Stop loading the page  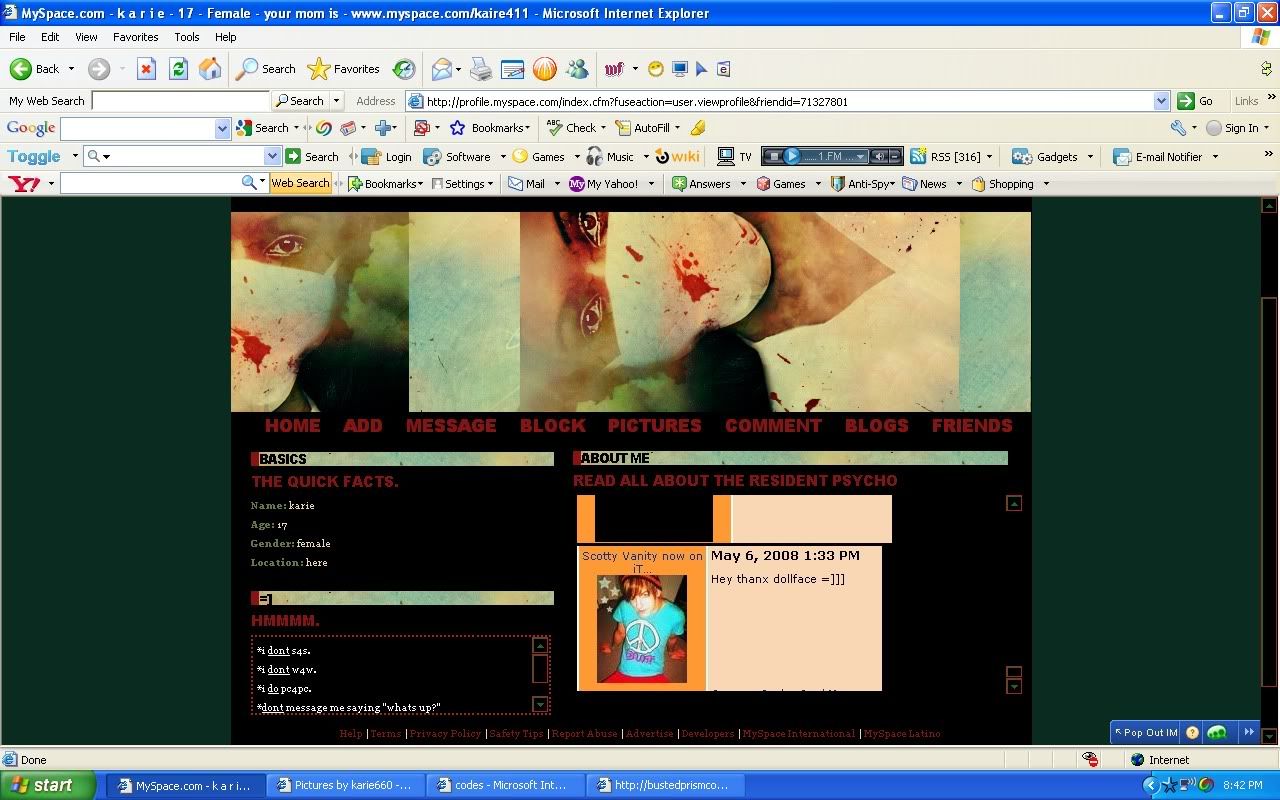pos(146,69)
